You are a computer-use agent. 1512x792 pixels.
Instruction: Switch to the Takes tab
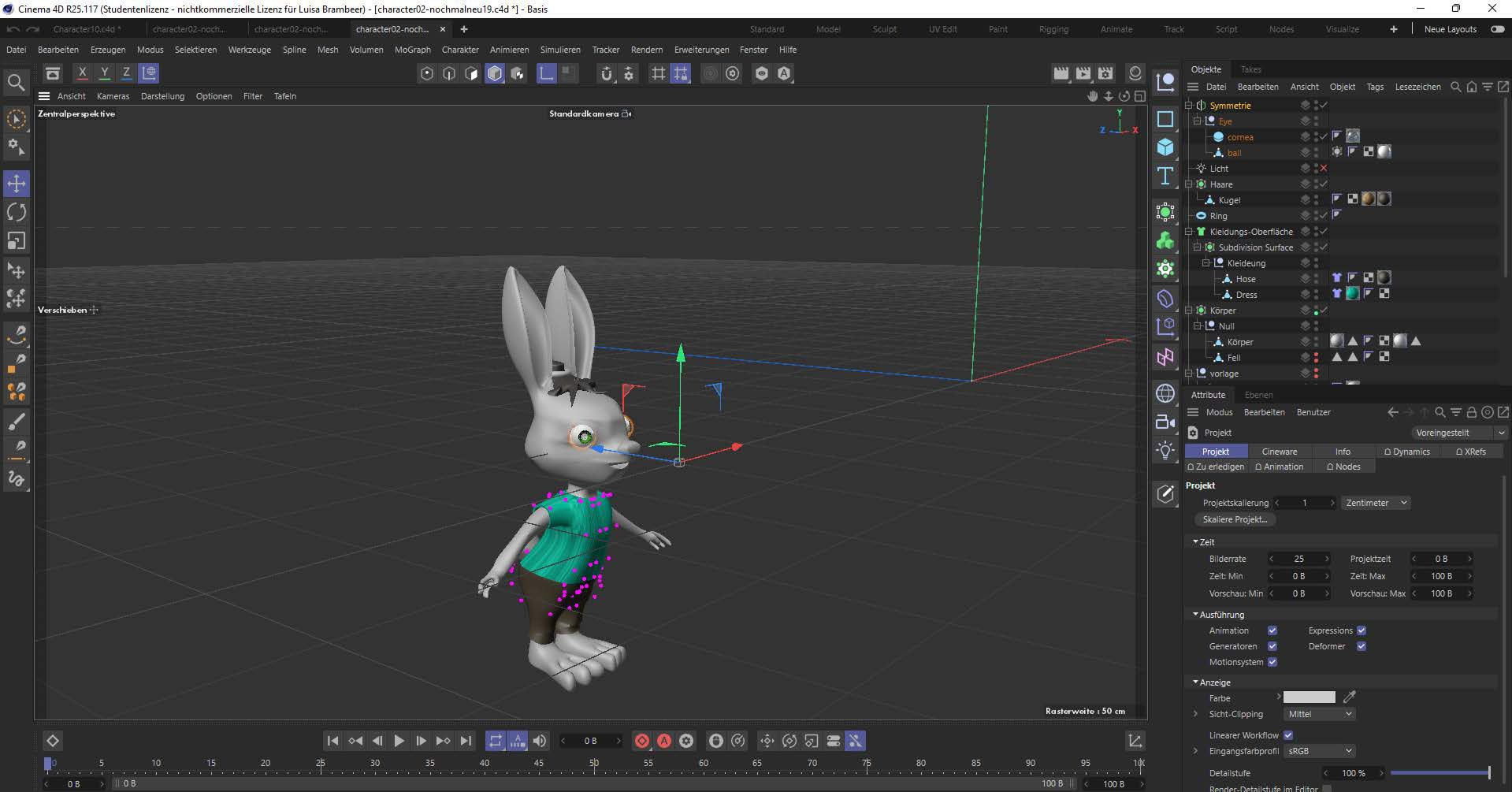(1250, 69)
